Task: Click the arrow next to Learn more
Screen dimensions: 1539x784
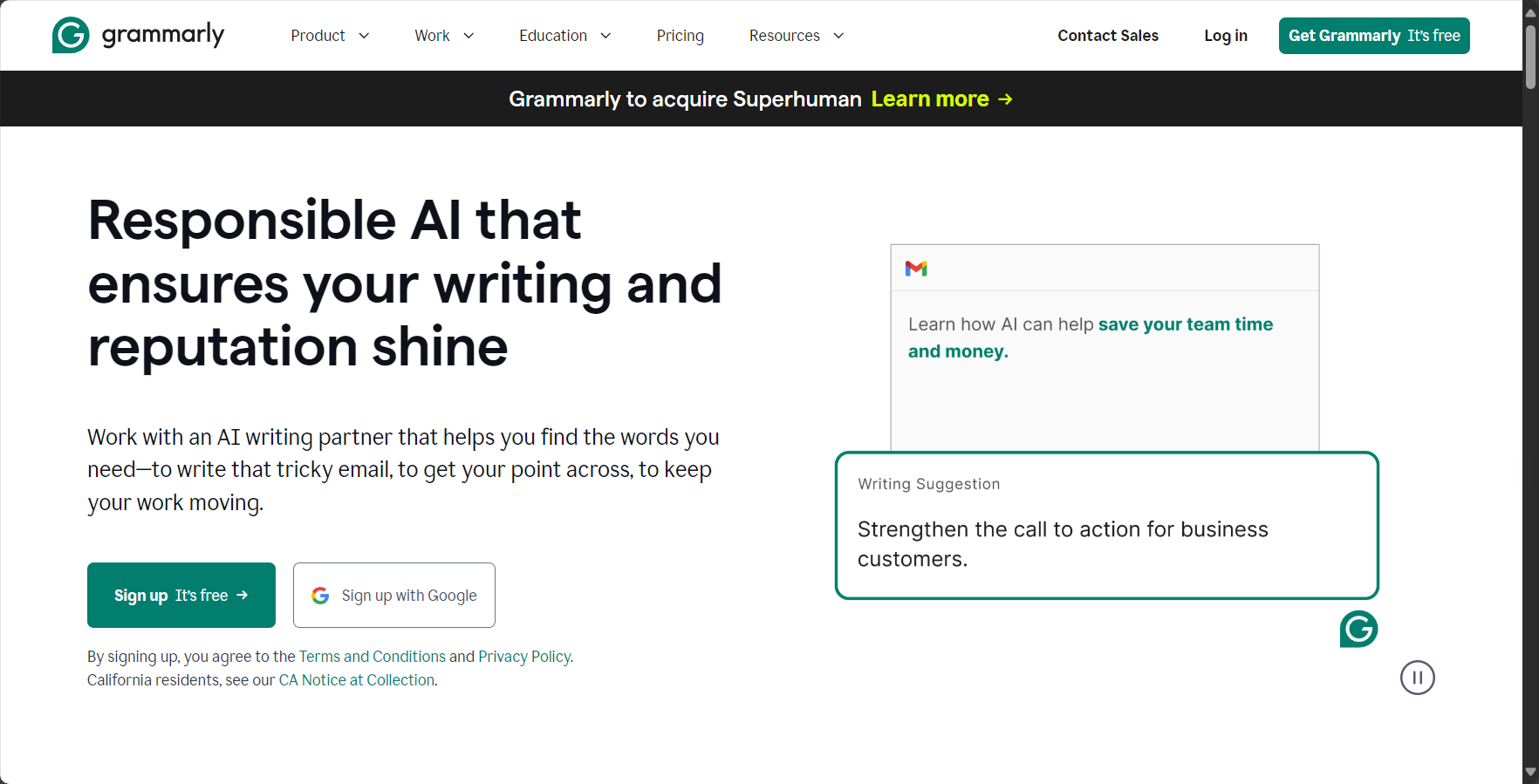Action: pos(1005,99)
